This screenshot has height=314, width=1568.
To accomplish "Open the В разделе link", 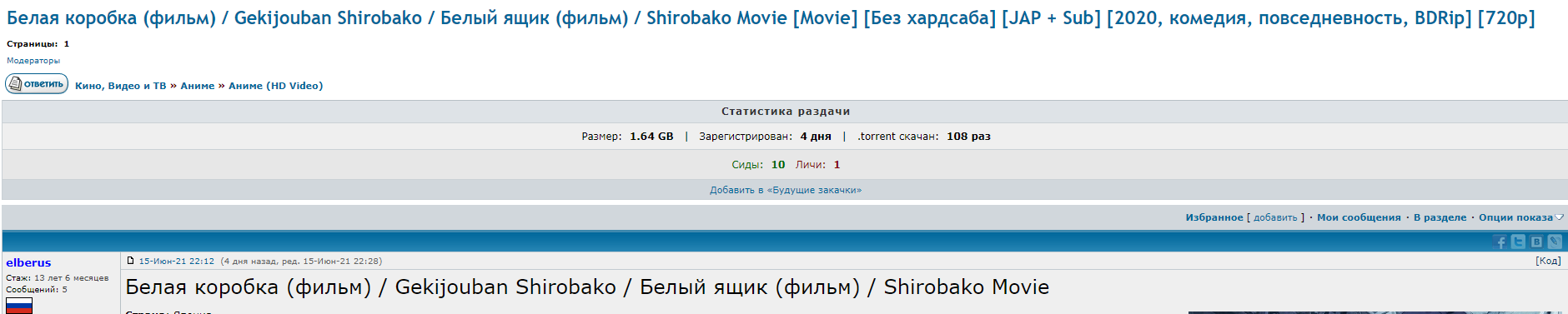I will click(x=1440, y=217).
